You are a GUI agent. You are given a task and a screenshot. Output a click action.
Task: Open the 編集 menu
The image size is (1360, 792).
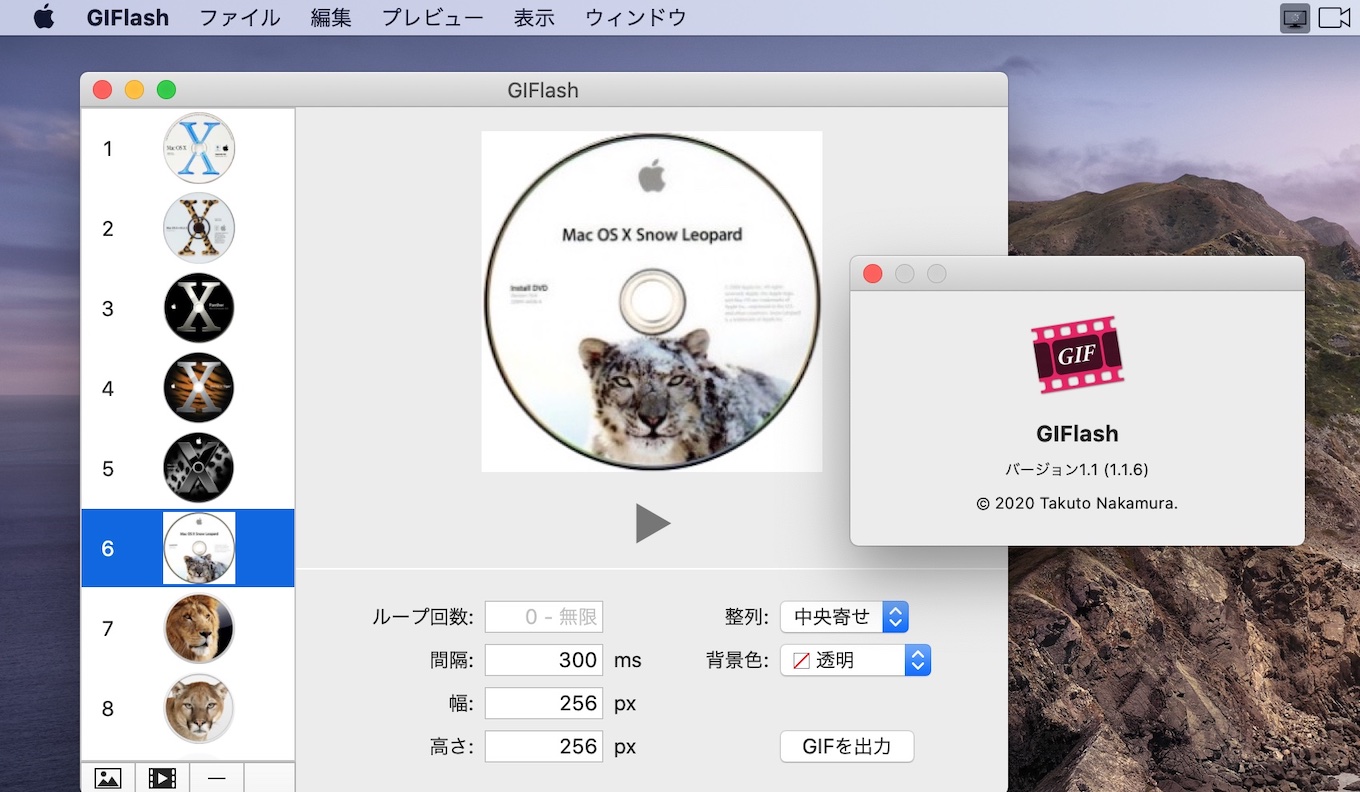point(331,17)
